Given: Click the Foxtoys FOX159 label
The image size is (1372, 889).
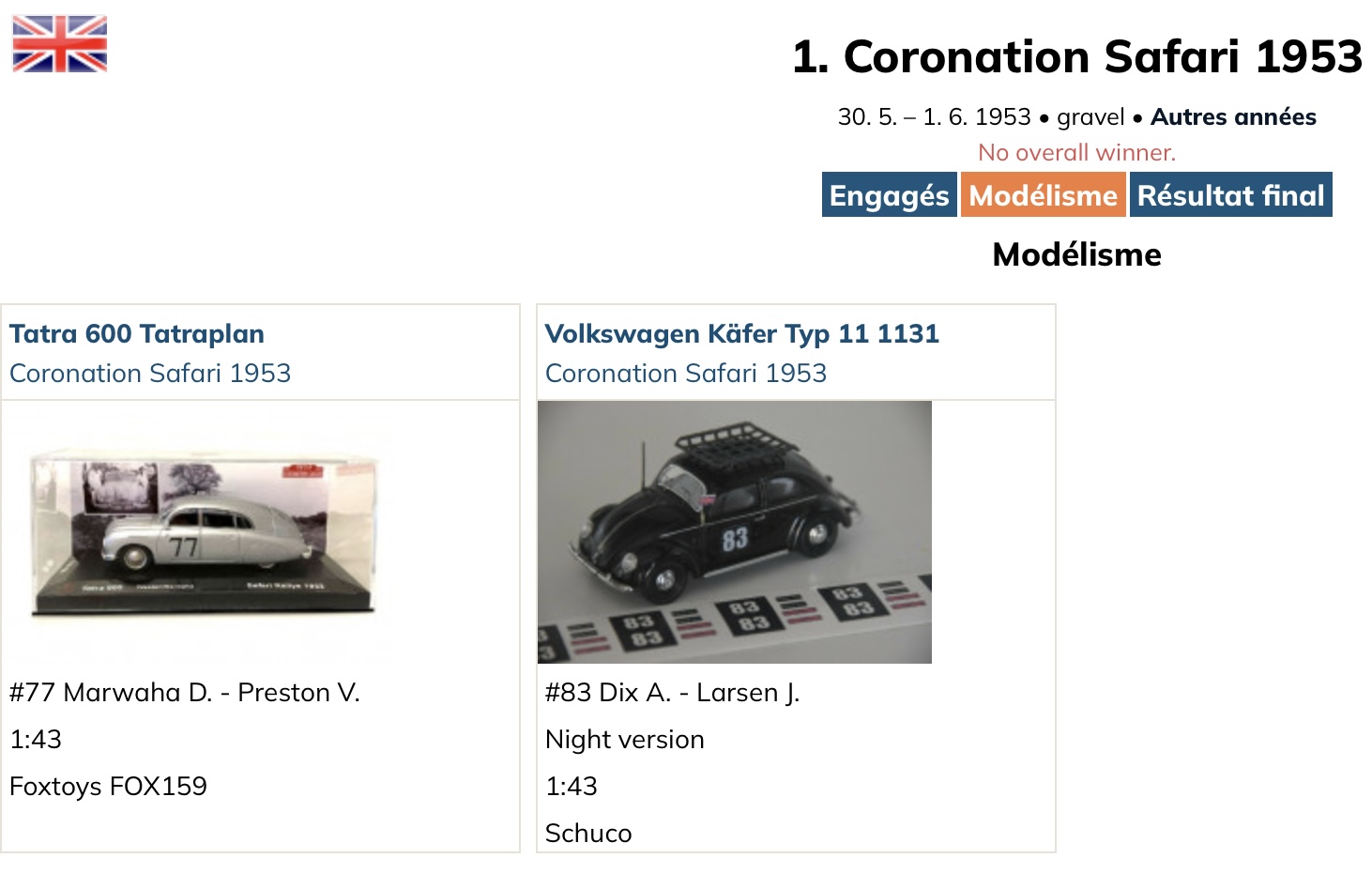Looking at the screenshot, I should pos(108,786).
